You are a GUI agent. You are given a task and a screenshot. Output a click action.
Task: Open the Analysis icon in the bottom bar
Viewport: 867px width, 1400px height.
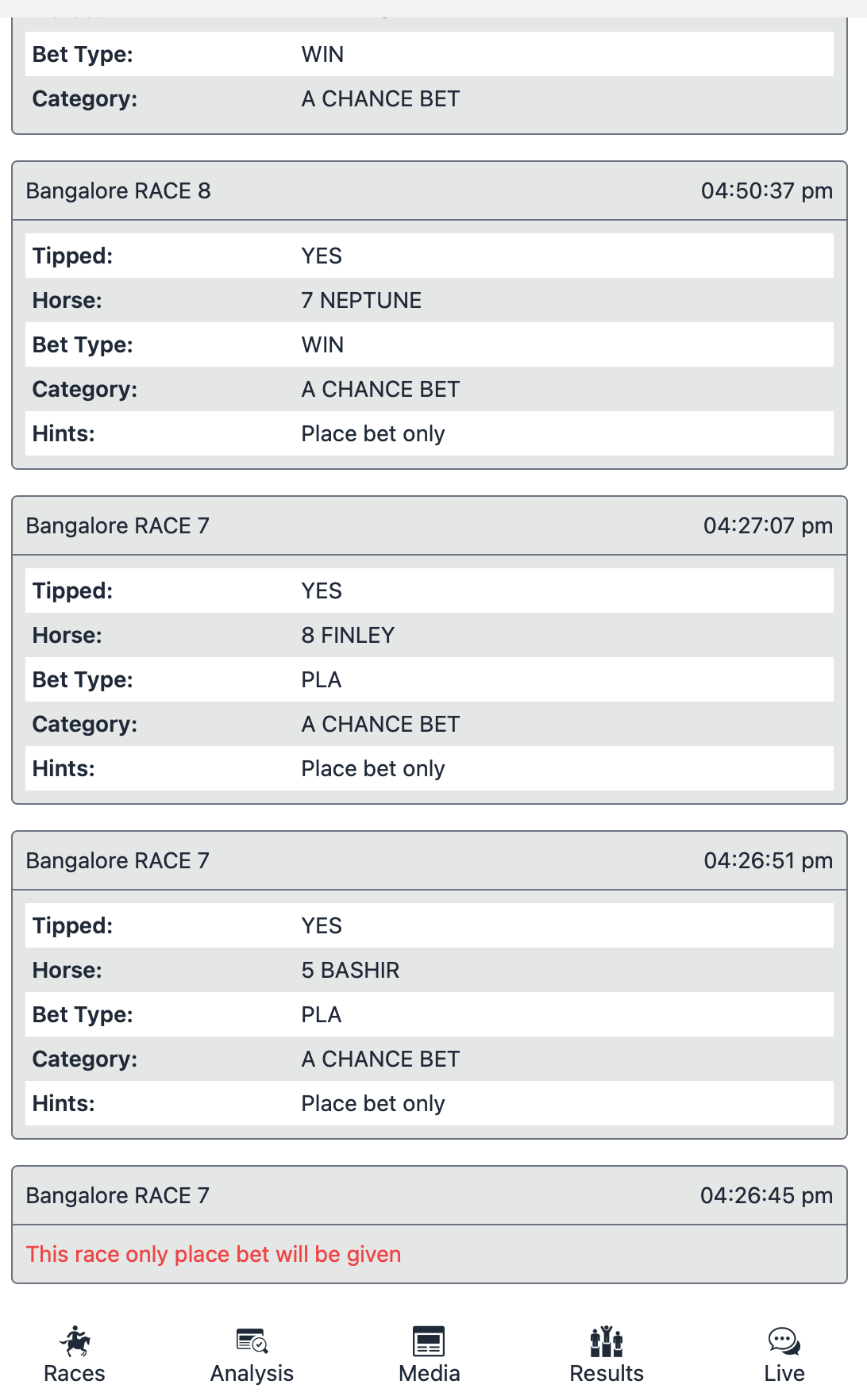252,1341
